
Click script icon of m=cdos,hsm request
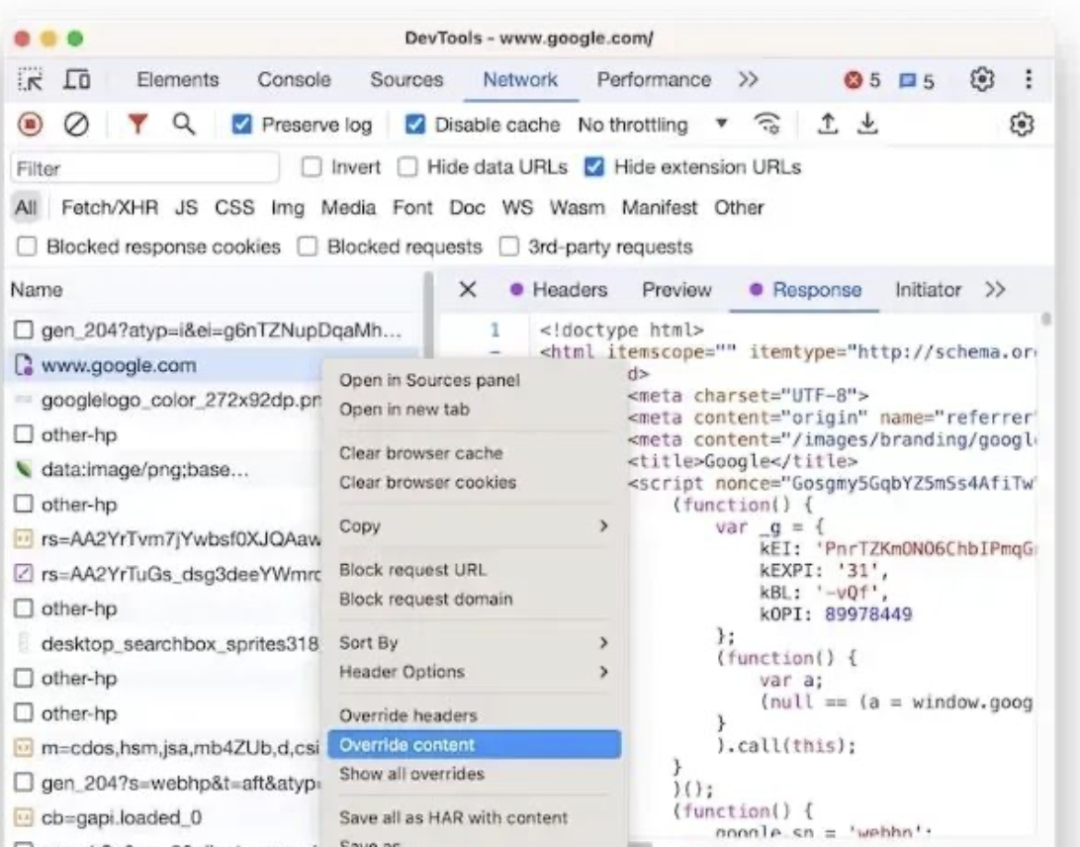point(24,747)
